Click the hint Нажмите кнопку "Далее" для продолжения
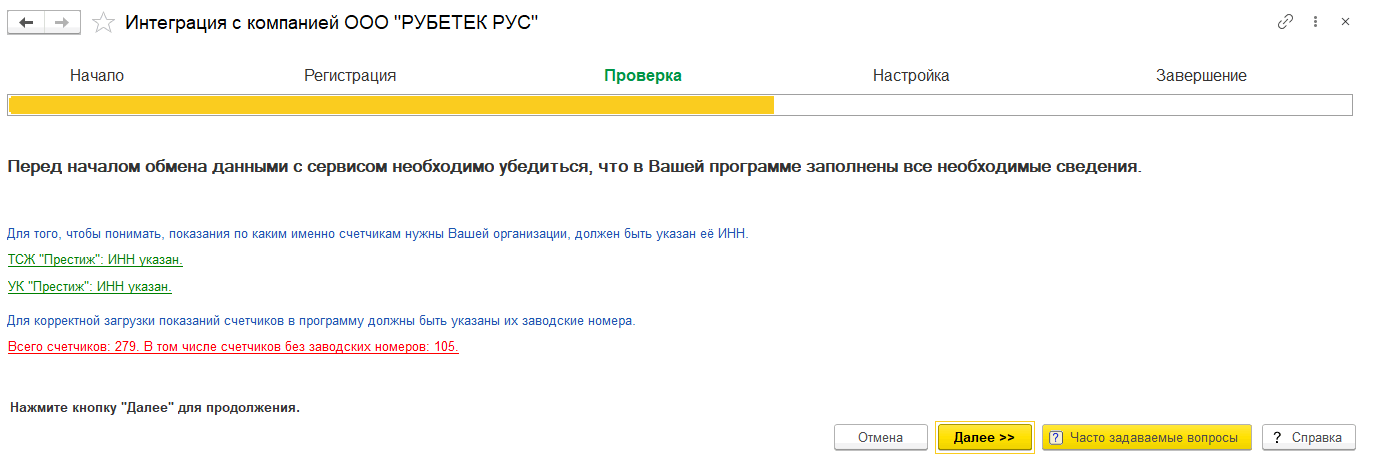 155,409
